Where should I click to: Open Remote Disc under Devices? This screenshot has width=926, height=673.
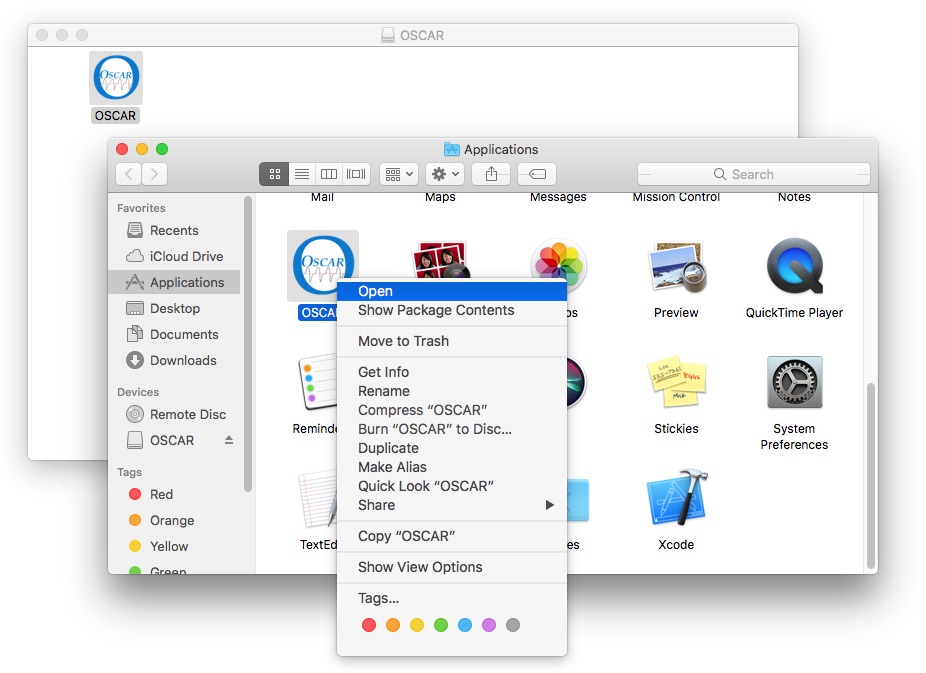(174, 414)
